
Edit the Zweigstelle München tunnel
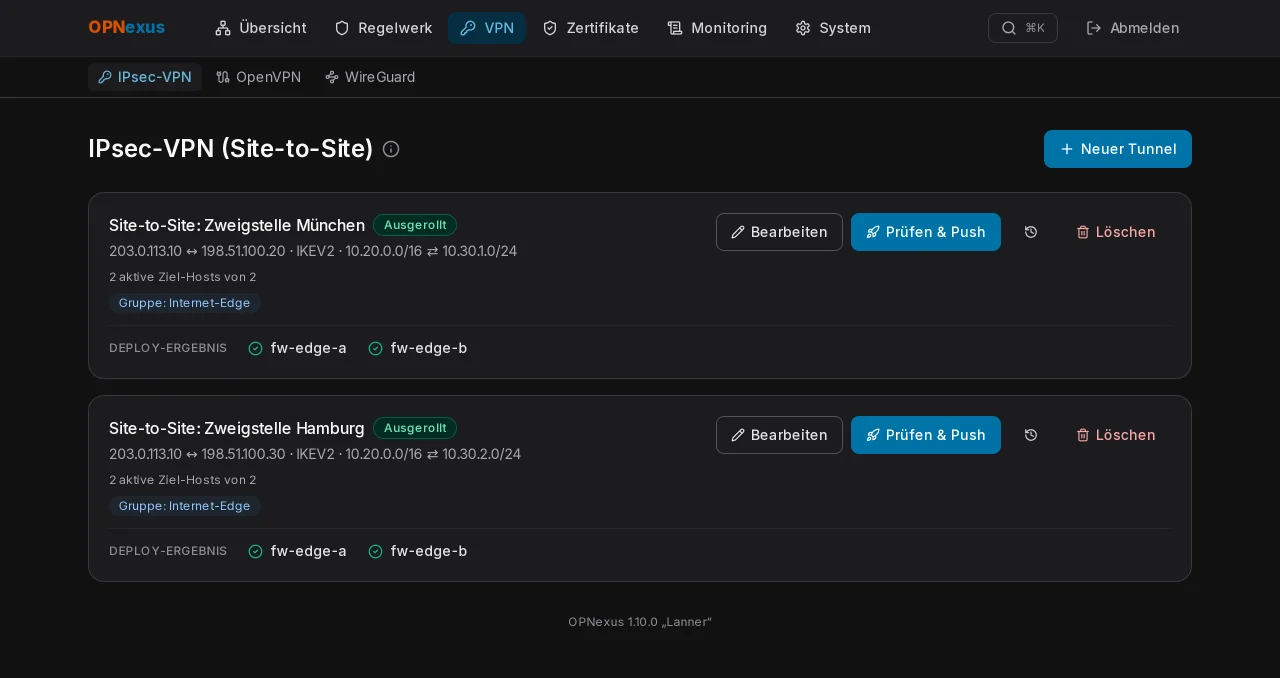tap(779, 232)
